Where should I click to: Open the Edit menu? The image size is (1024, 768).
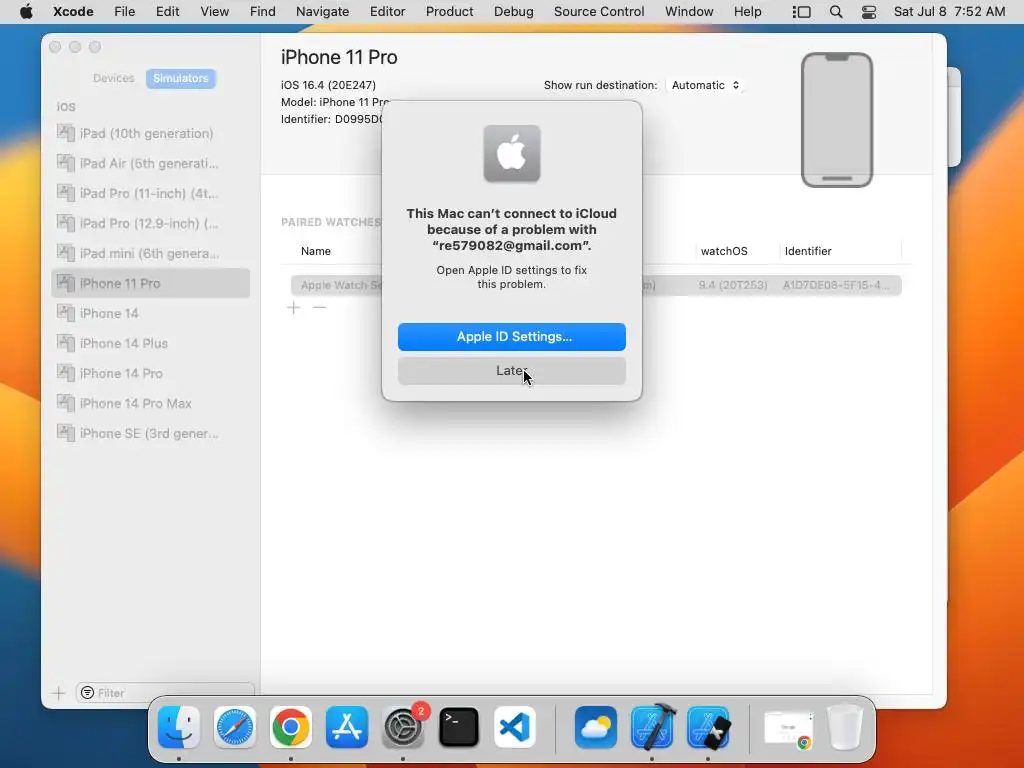tap(167, 12)
